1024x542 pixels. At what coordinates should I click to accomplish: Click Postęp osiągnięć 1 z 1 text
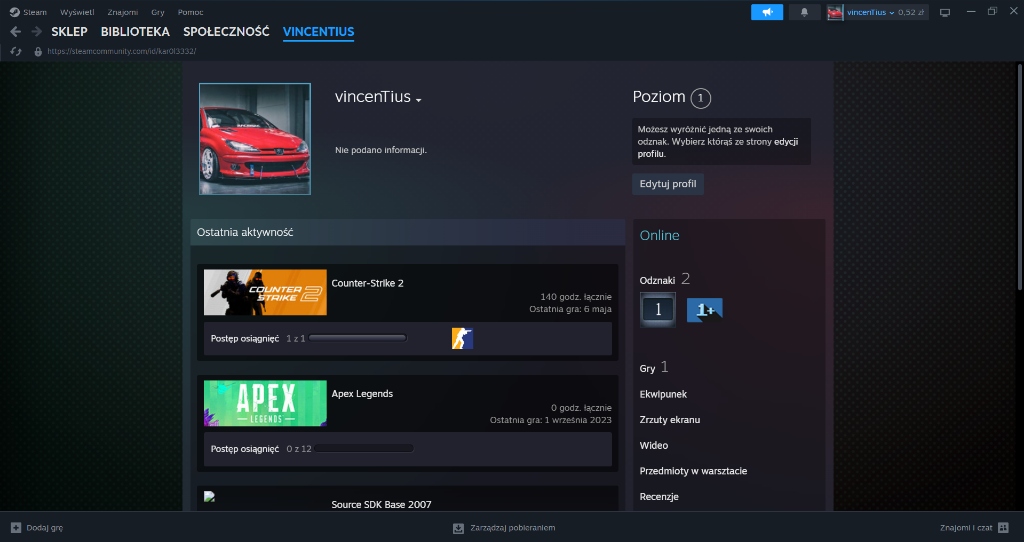[x=258, y=338]
